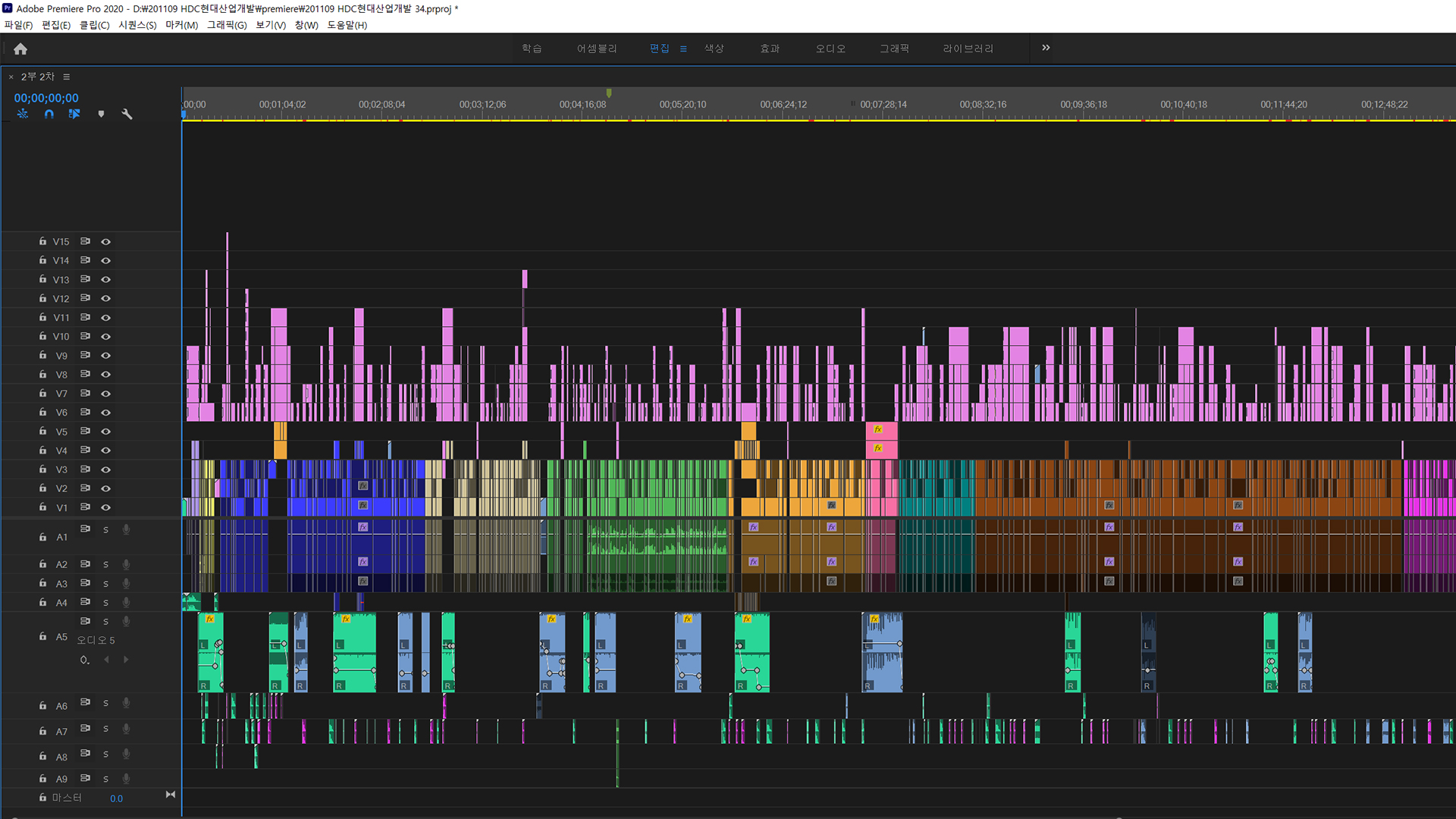Click voice-over record mic on A1
The image size is (1456, 819).
[x=126, y=529]
